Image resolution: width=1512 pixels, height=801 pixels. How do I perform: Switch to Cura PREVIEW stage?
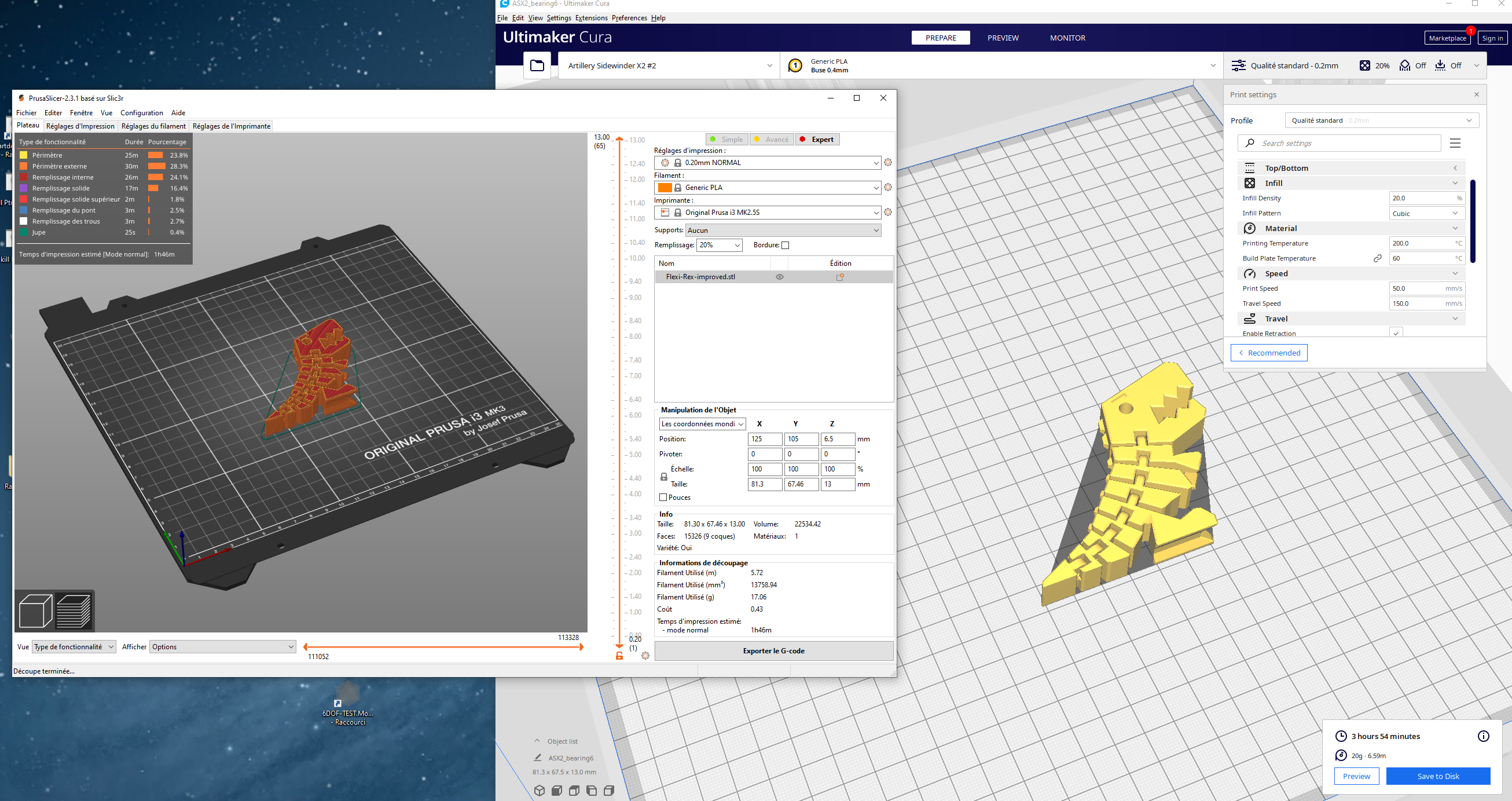click(x=1003, y=38)
